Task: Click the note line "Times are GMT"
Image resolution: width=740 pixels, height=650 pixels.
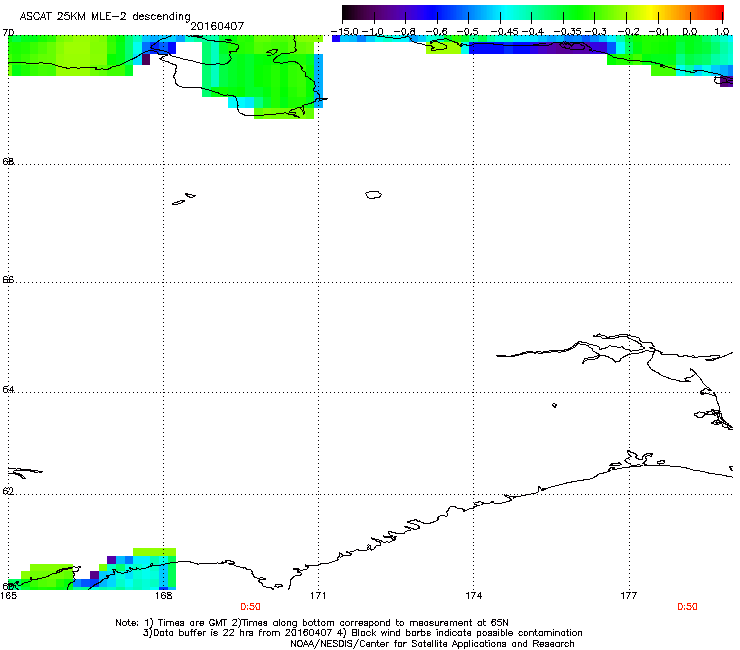Action: pos(195,623)
